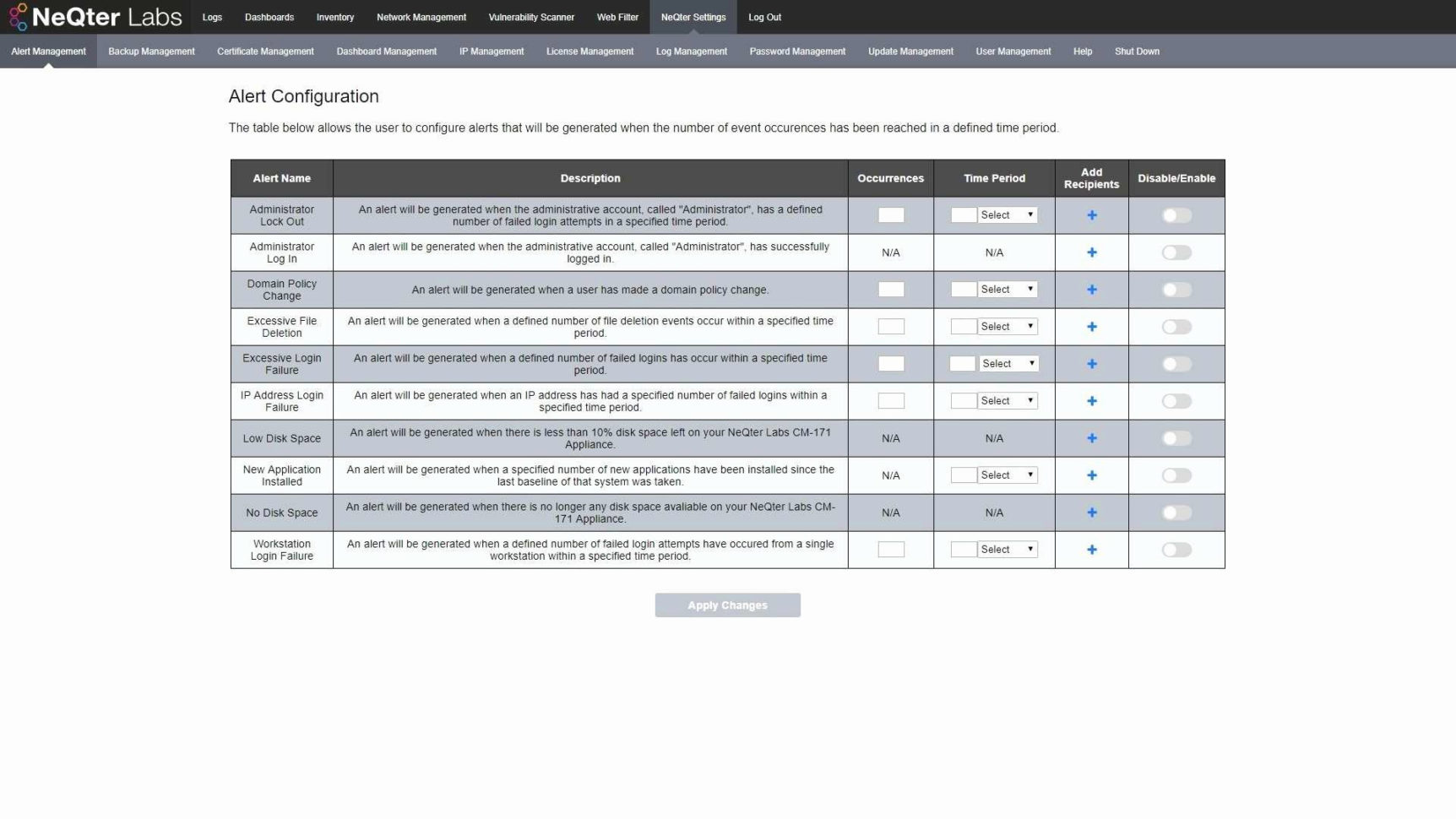
Task: Add recipients for Administrator Lock Out alert
Action: 1091,214
